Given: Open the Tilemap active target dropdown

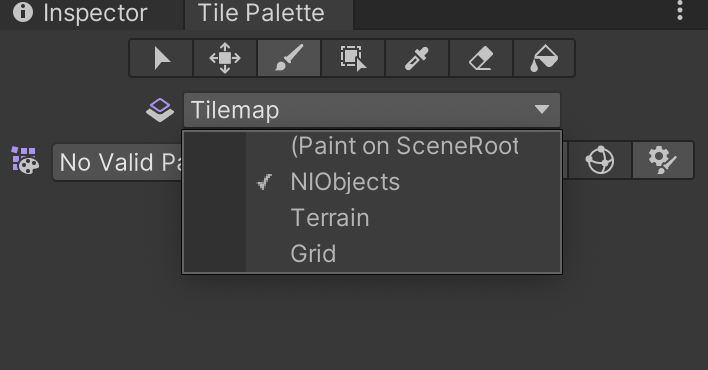Looking at the screenshot, I should (x=372, y=110).
